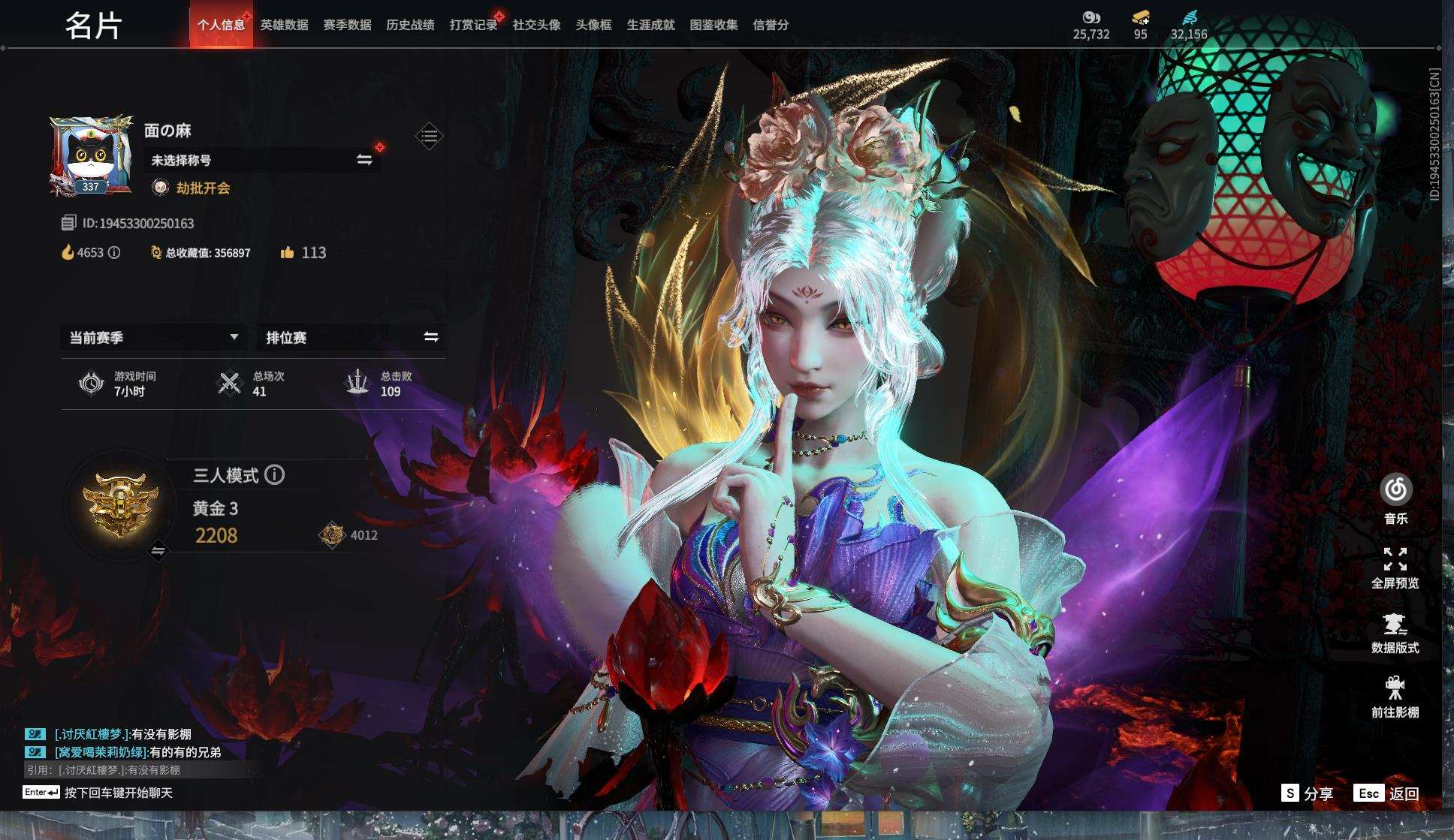Go to the 前往影棚 studio camera icon
1454x840 pixels.
pos(1395,688)
